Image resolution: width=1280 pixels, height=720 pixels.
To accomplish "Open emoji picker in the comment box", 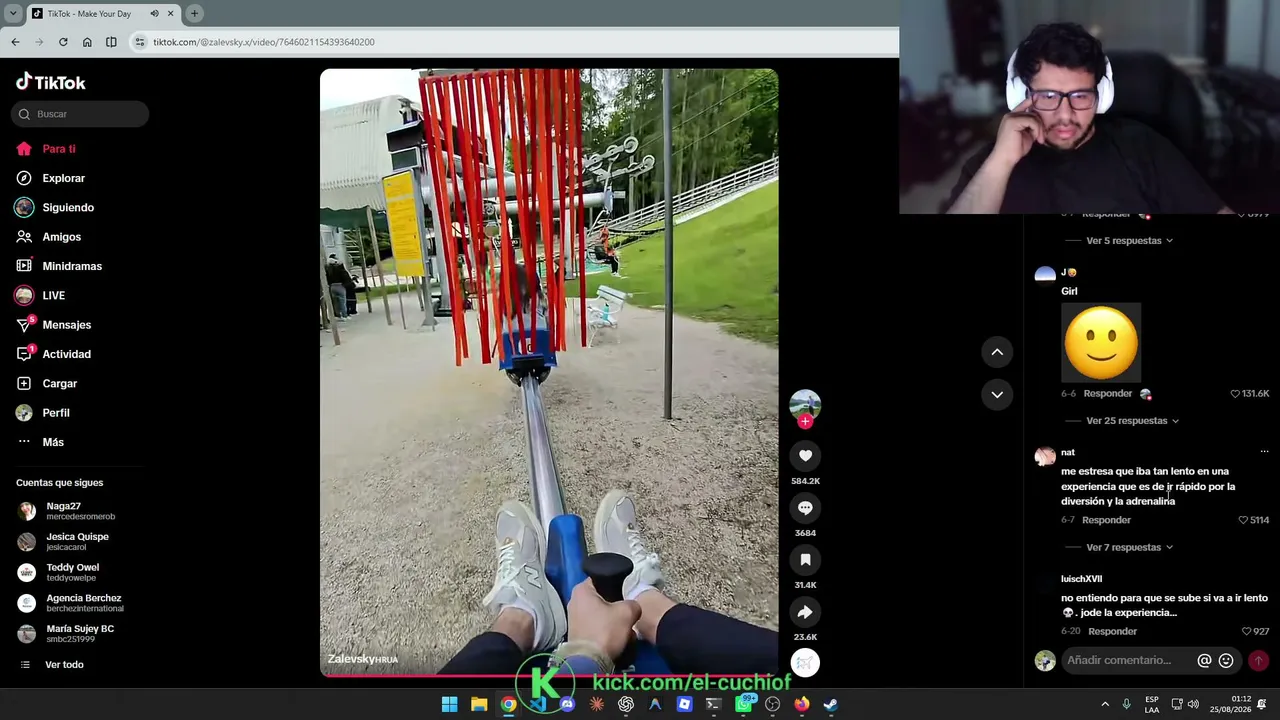I will (x=1226, y=660).
